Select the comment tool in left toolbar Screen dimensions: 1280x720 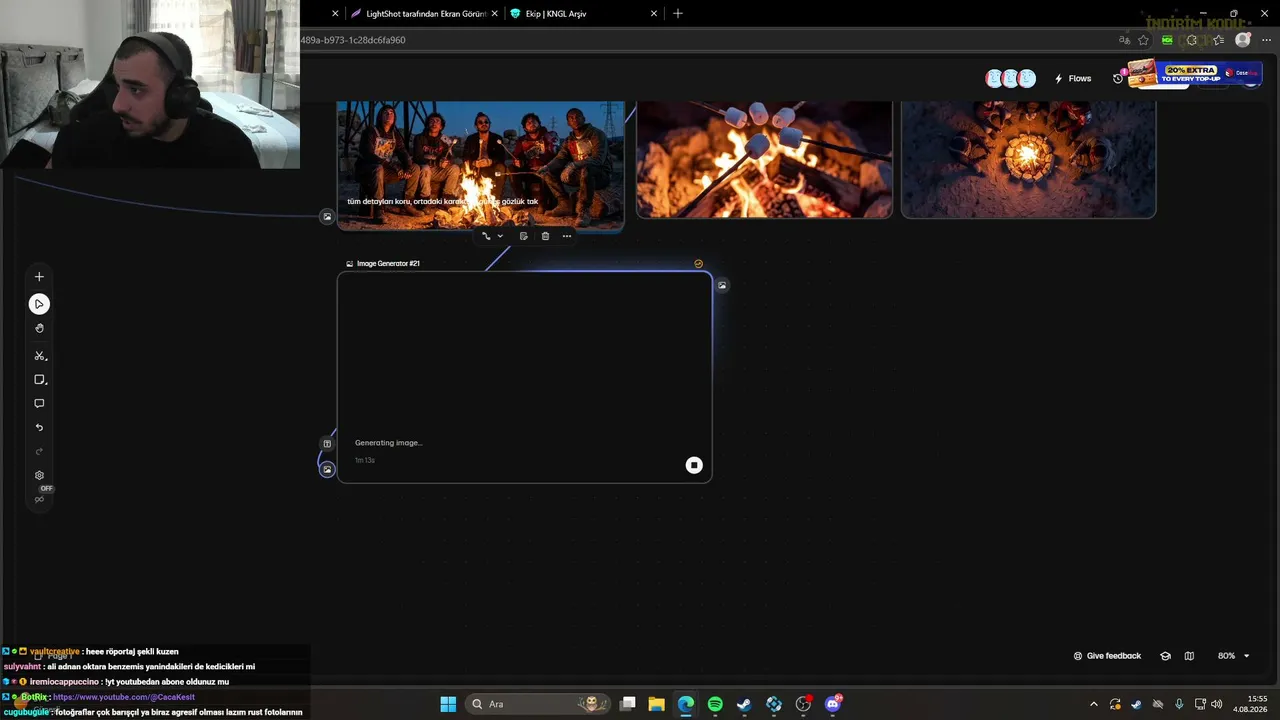click(39, 404)
